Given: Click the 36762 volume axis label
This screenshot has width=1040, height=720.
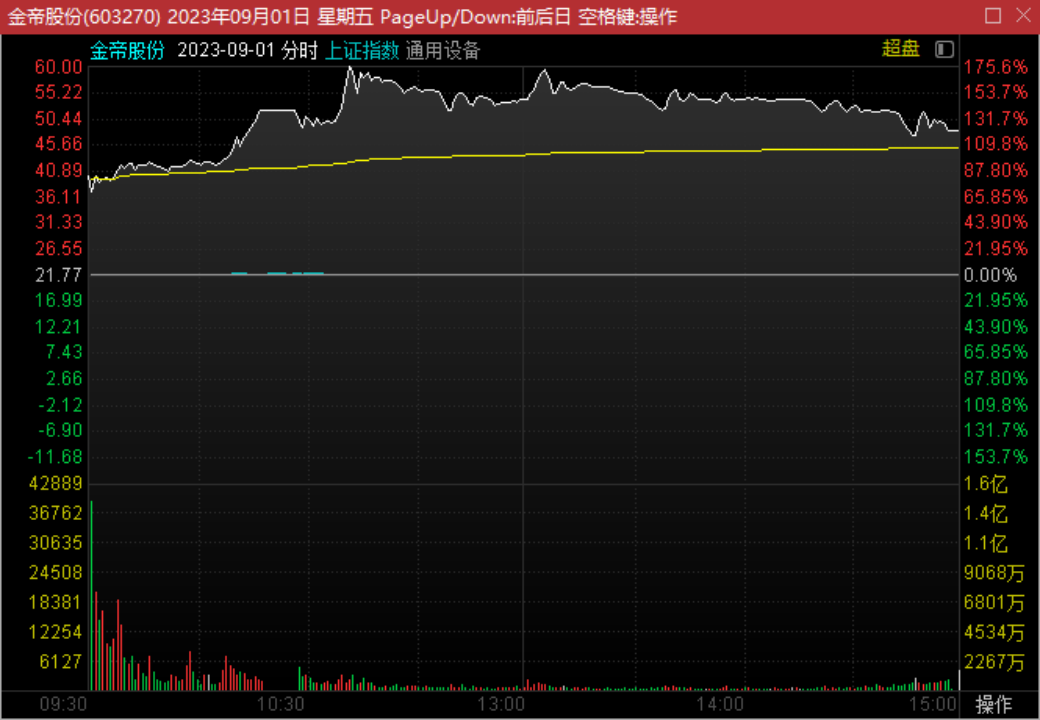Looking at the screenshot, I should tap(56, 513).
